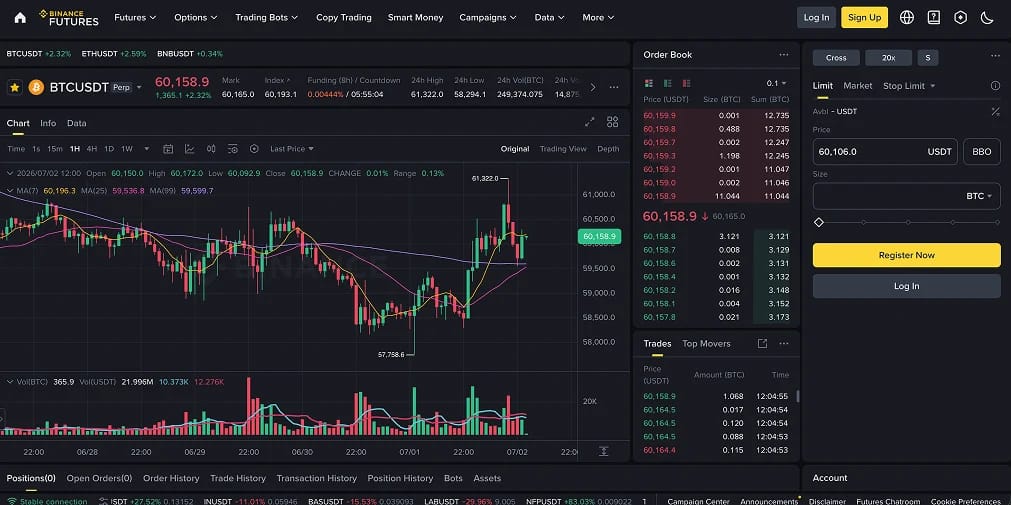Switch to Market order tab

click(x=858, y=86)
